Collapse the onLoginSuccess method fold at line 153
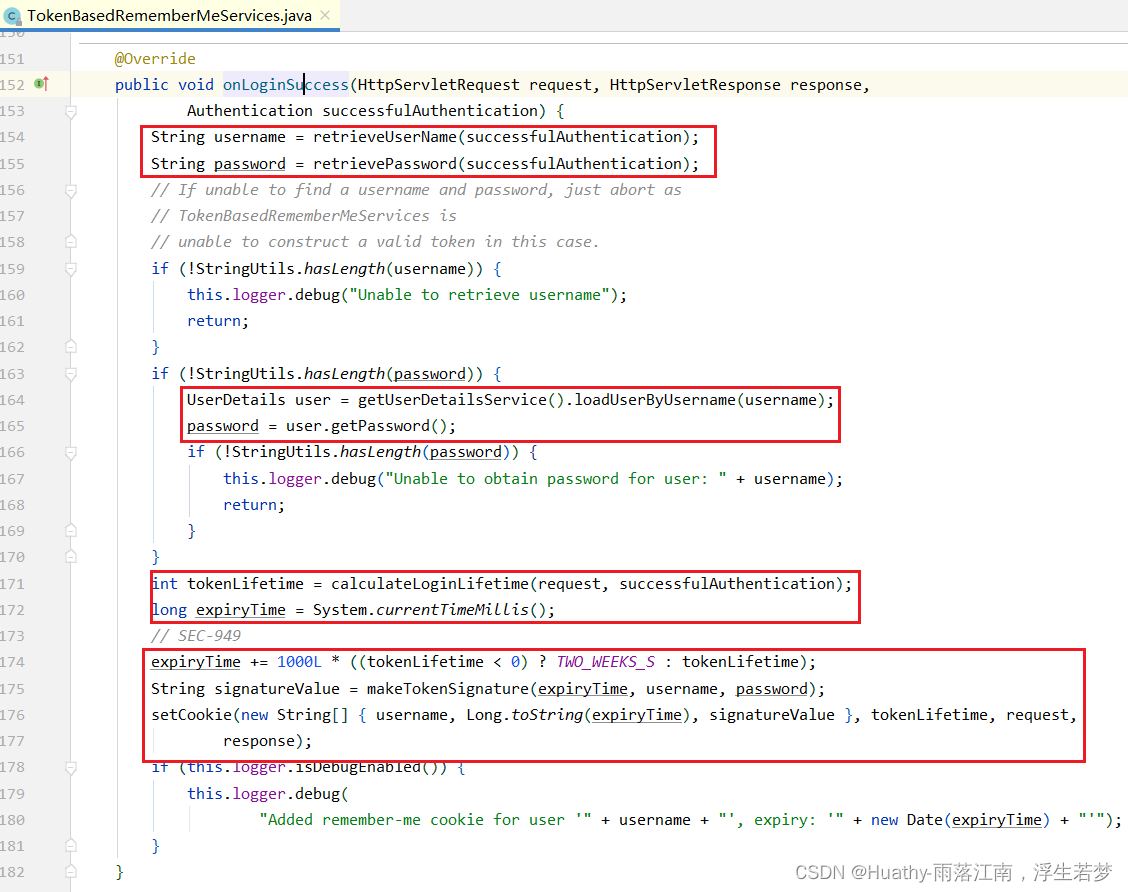The image size is (1128, 892). pos(70,112)
